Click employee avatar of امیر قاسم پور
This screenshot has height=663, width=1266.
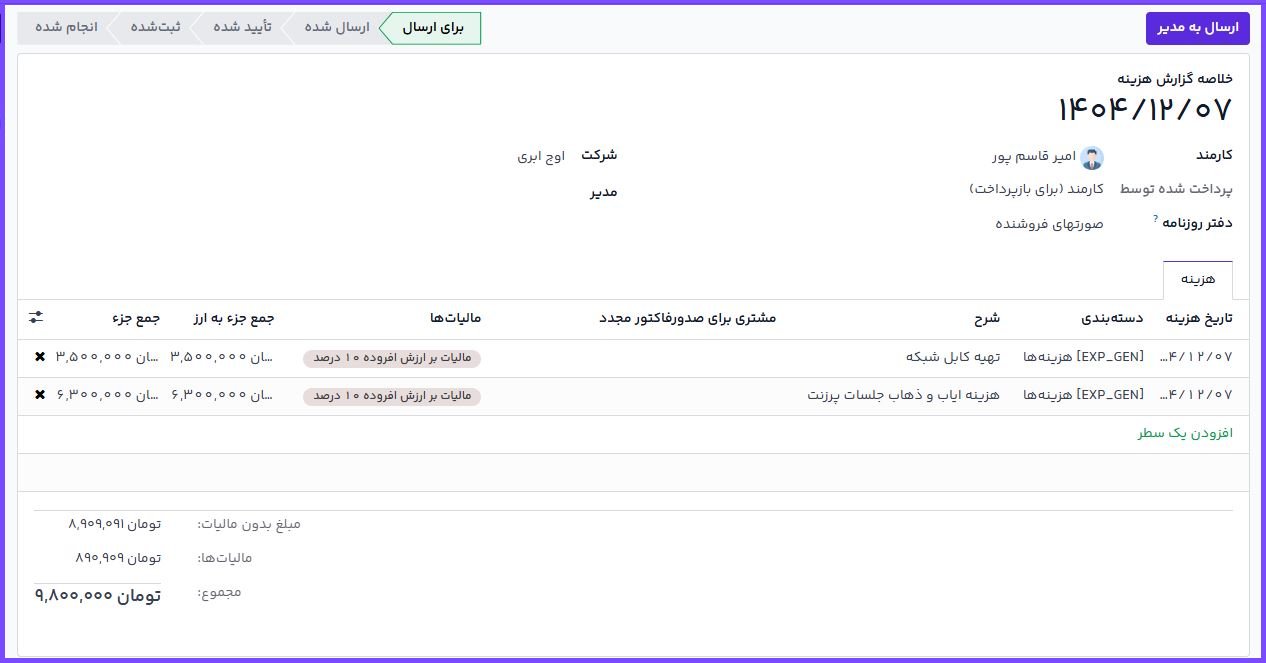tap(1092, 157)
